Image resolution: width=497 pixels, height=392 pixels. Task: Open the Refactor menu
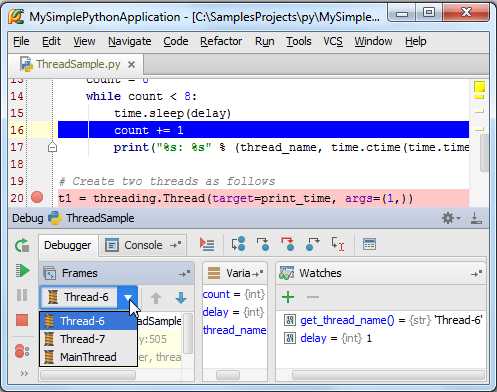point(221,41)
